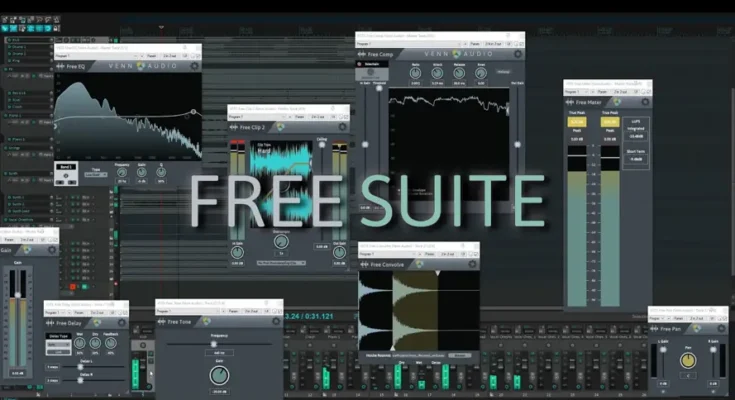Screen dimensions: 735x400
Task: Open Program preset dropdown in Free Meter
Action: (x=578, y=92)
